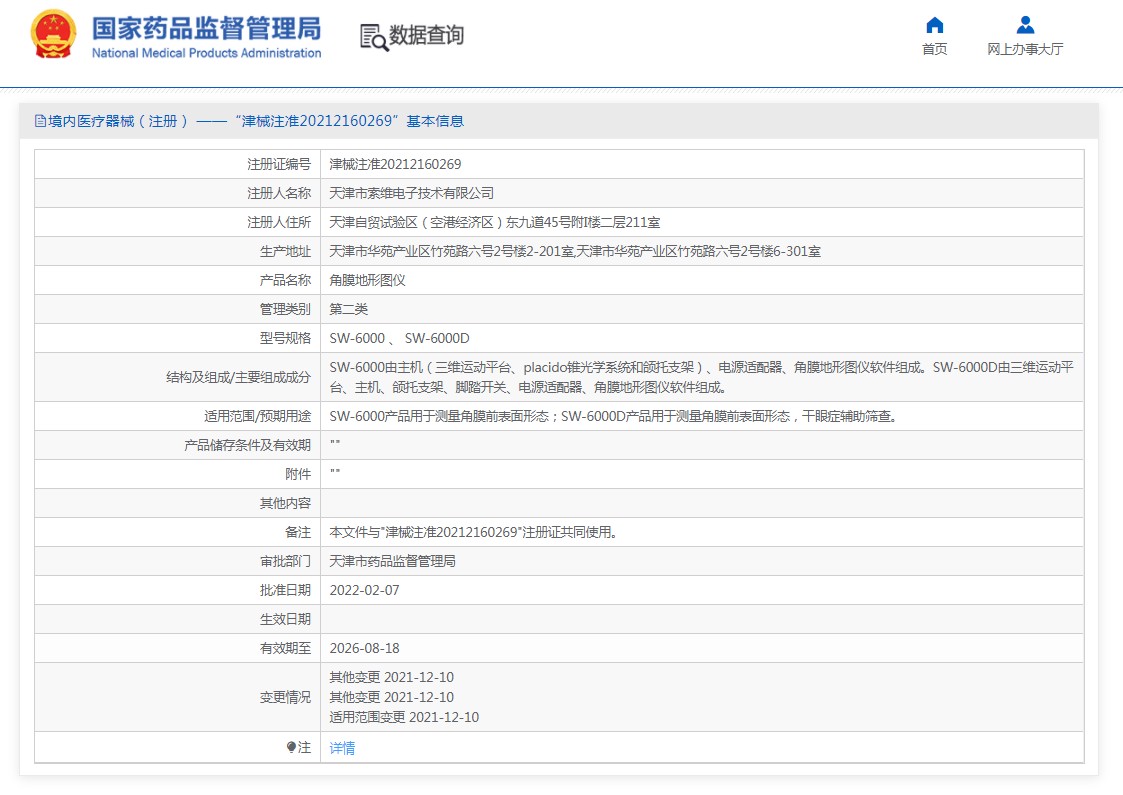Click the National Medical Products Administration text
Image resolution: width=1123 pixels, height=795 pixels.
206,53
